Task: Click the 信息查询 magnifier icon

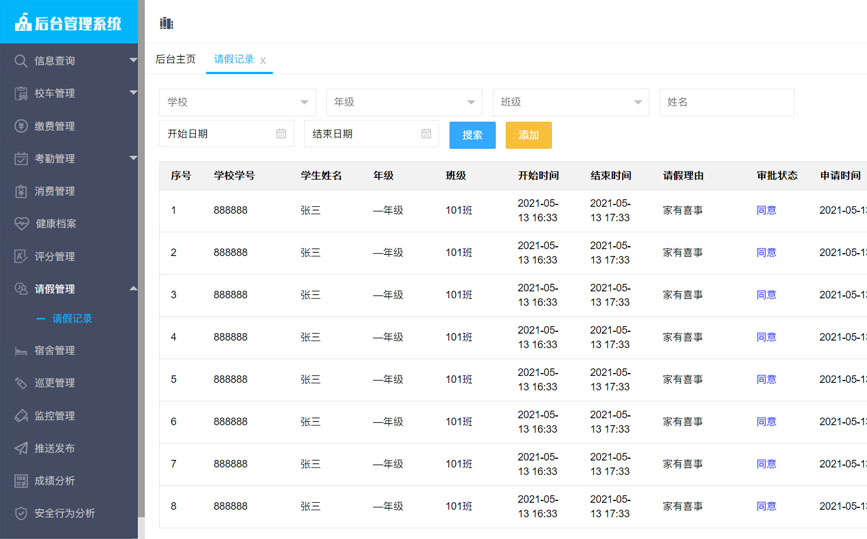Action: pos(20,61)
